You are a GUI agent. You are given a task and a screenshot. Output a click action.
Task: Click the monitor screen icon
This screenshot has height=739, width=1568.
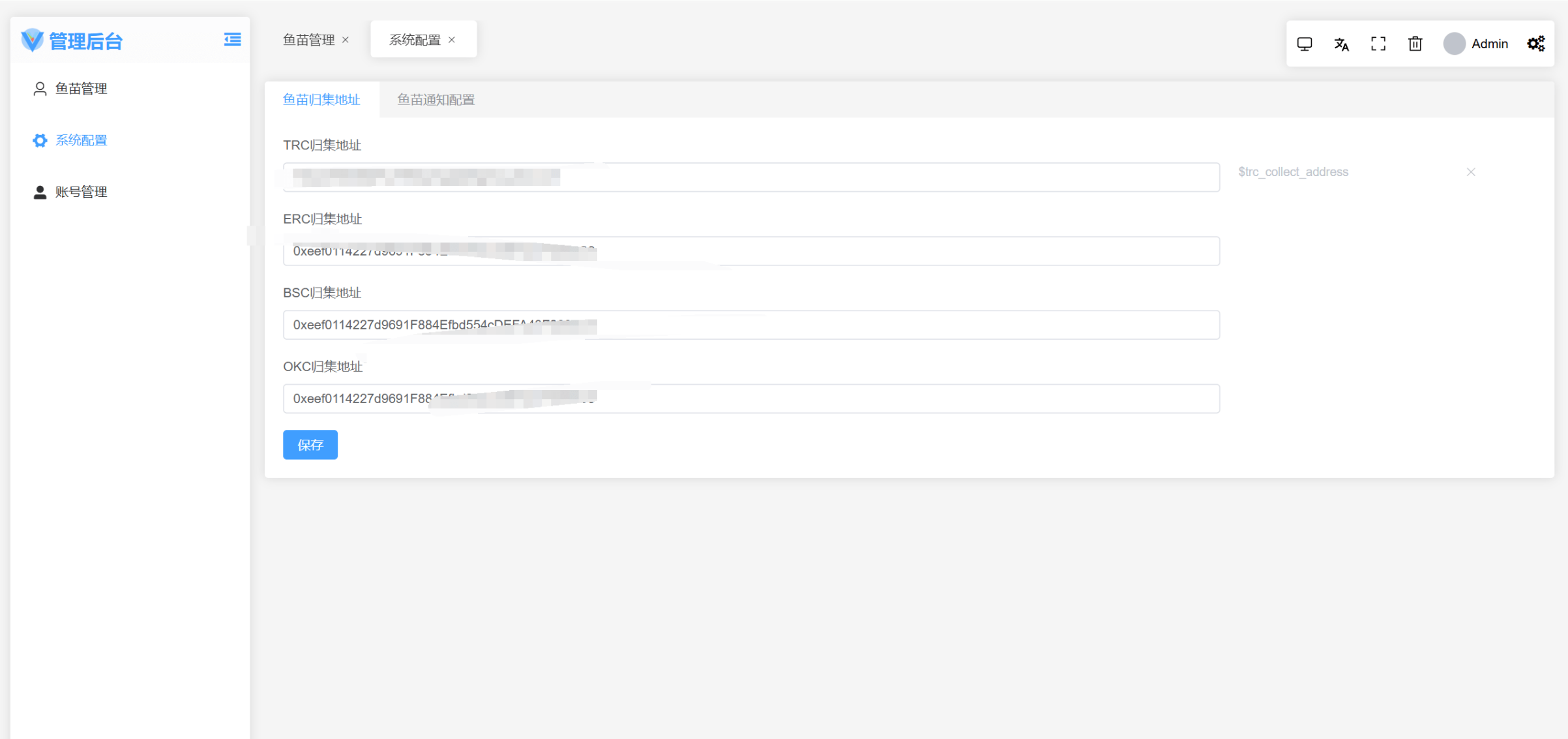1304,44
